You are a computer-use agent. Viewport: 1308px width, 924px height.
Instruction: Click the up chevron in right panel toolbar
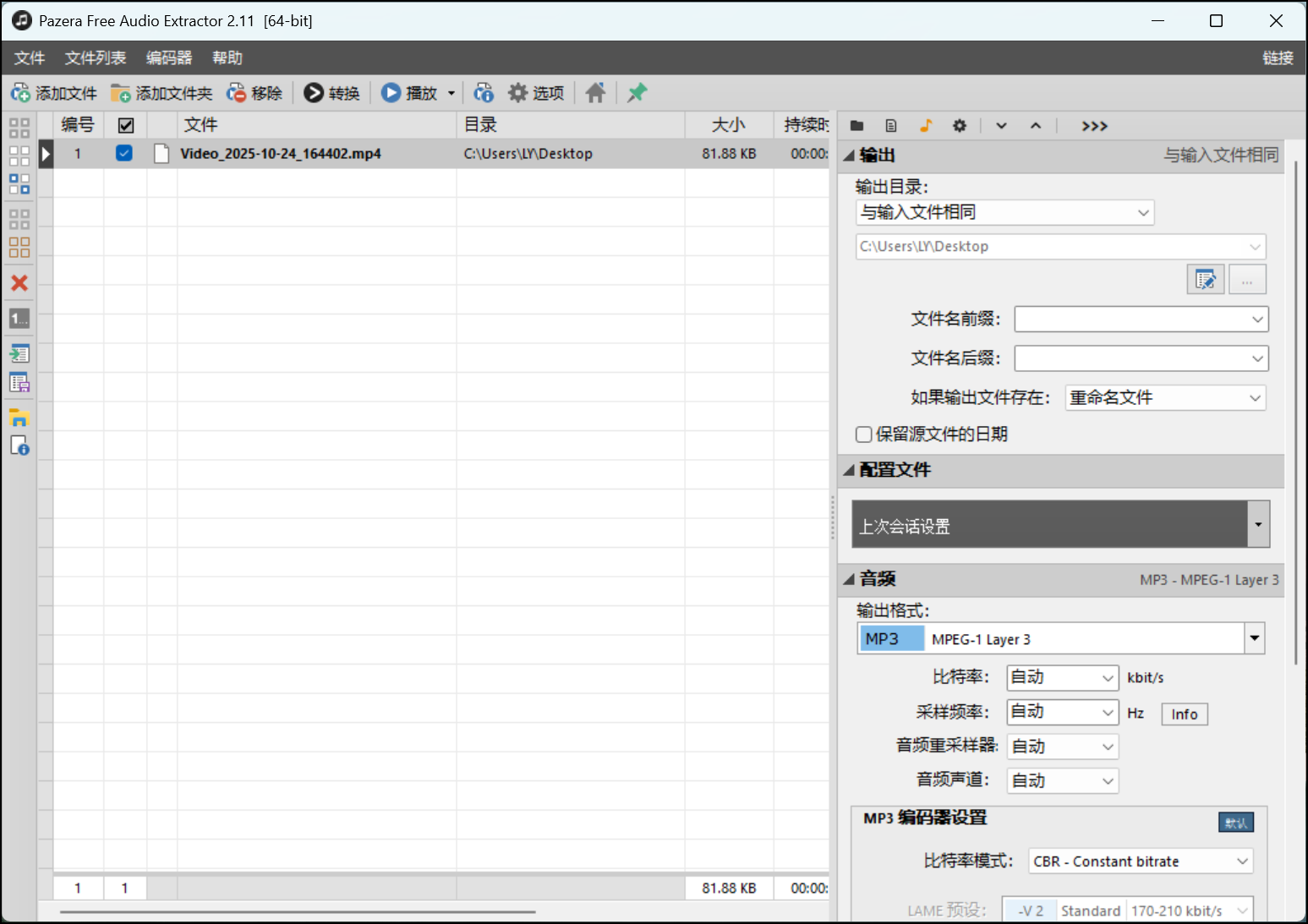(x=1036, y=126)
